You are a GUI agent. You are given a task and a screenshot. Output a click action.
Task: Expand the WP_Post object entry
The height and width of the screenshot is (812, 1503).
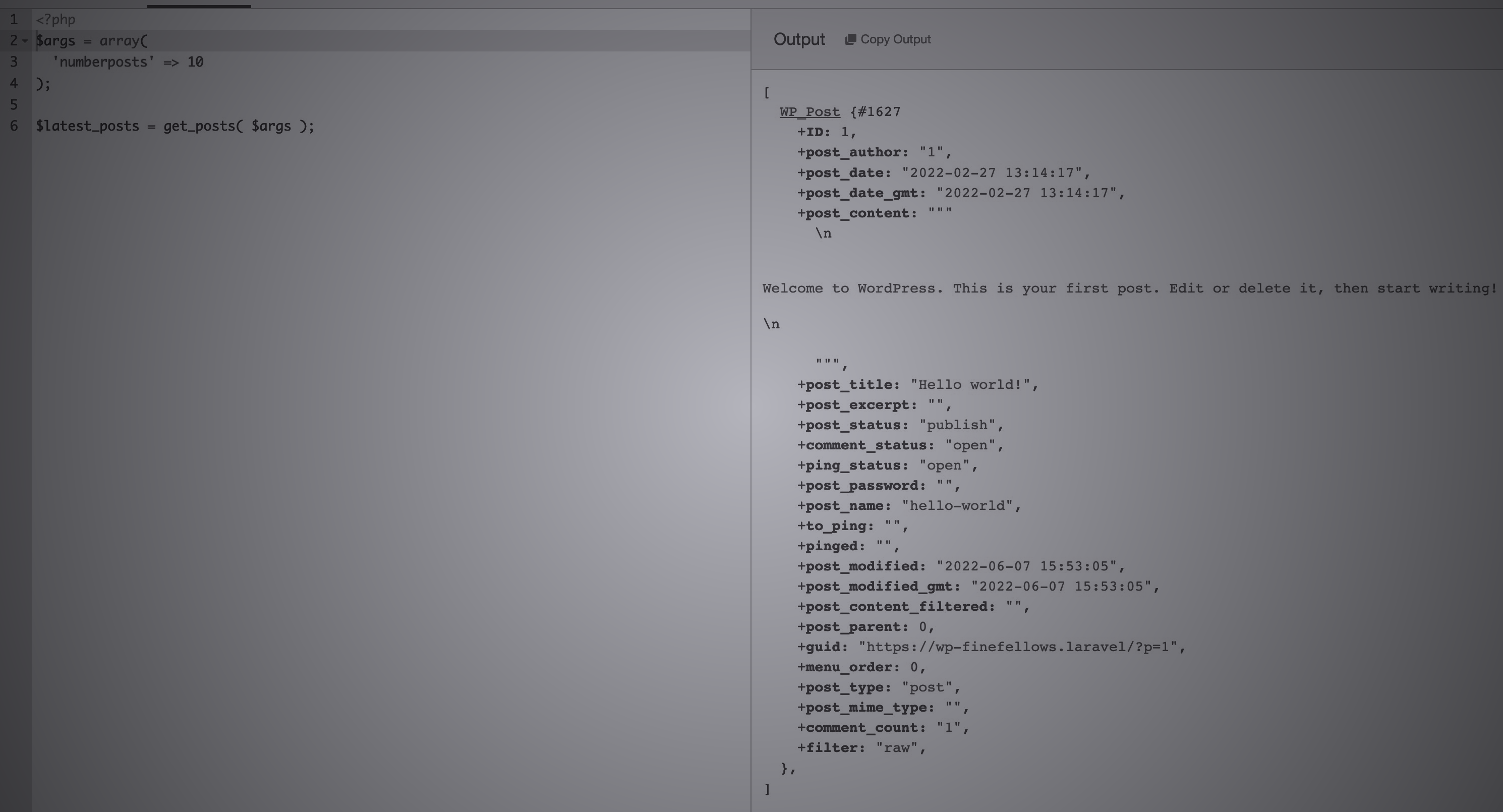[x=810, y=111]
